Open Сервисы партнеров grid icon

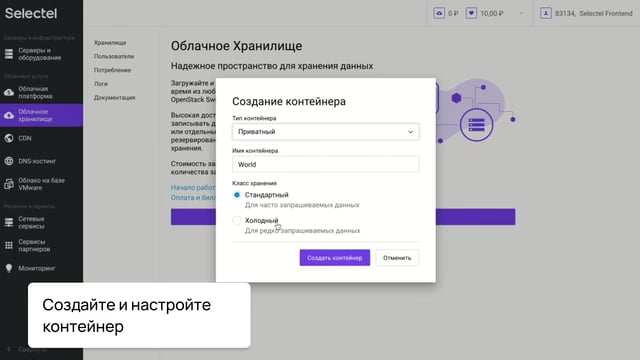pyautogui.click(x=9, y=245)
